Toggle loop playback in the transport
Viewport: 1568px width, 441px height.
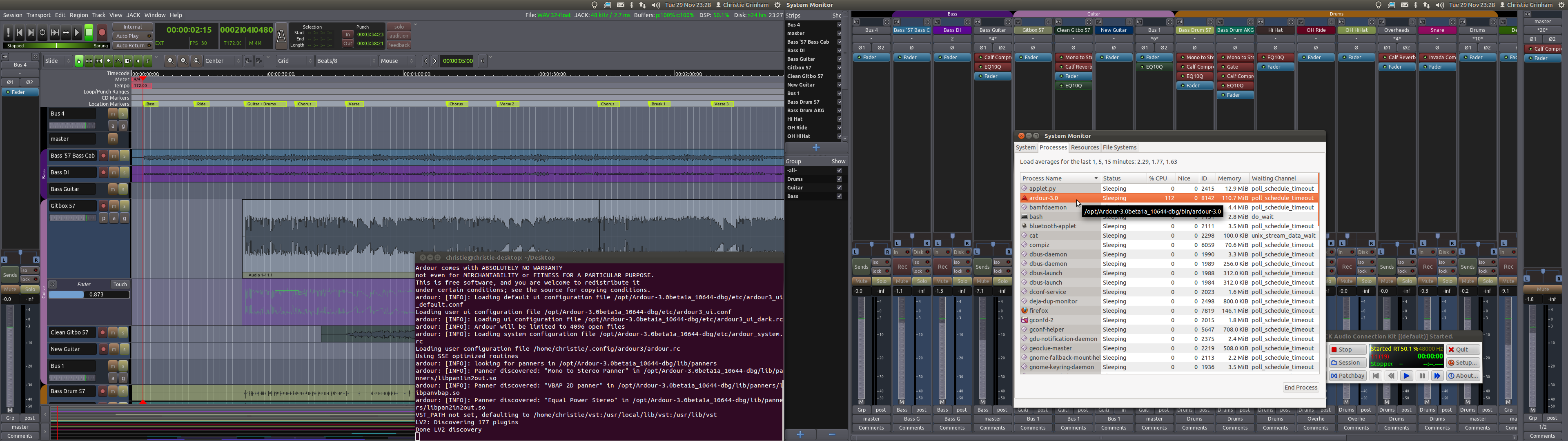pyautogui.click(x=42, y=33)
